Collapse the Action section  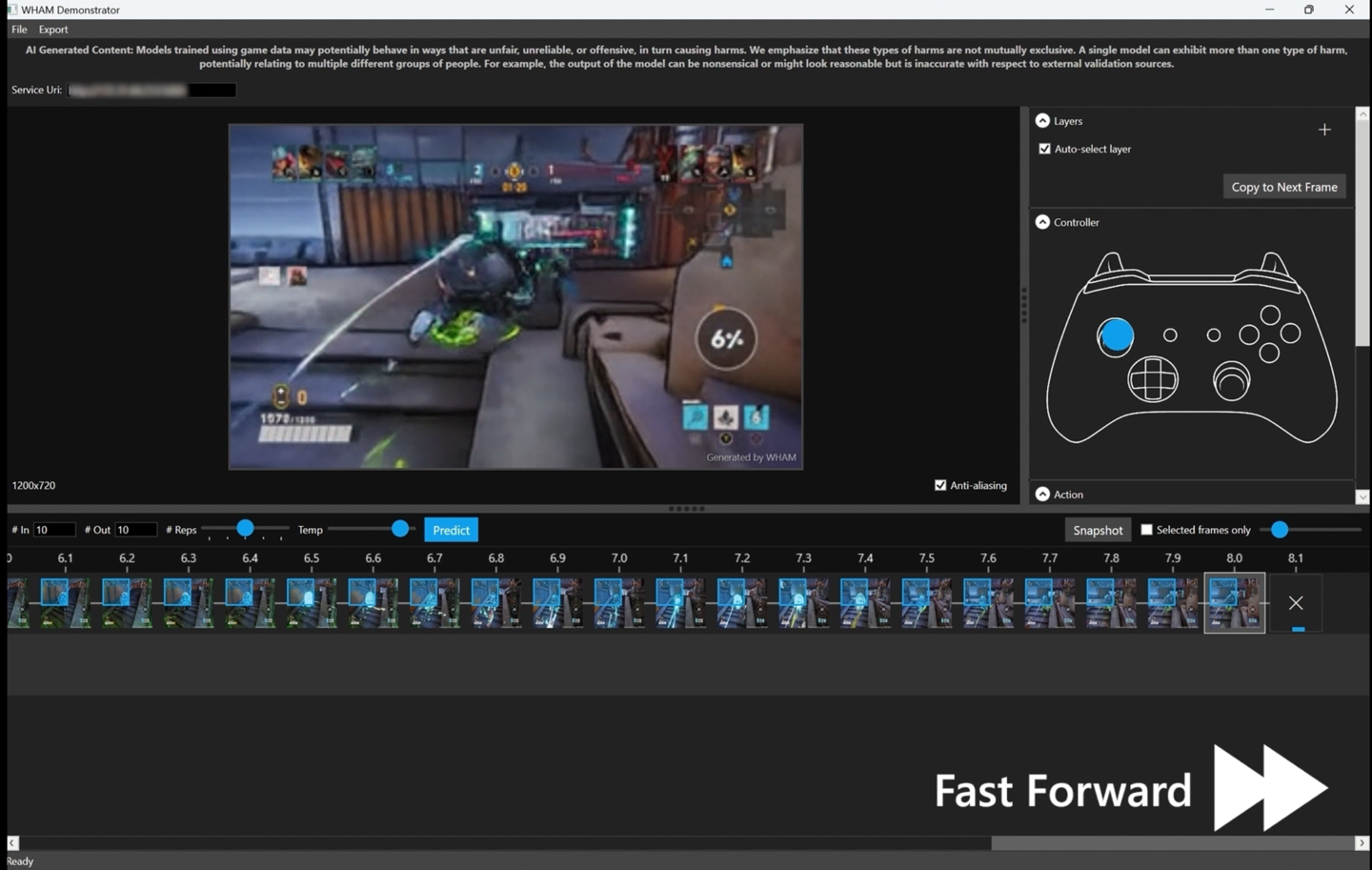click(1042, 495)
